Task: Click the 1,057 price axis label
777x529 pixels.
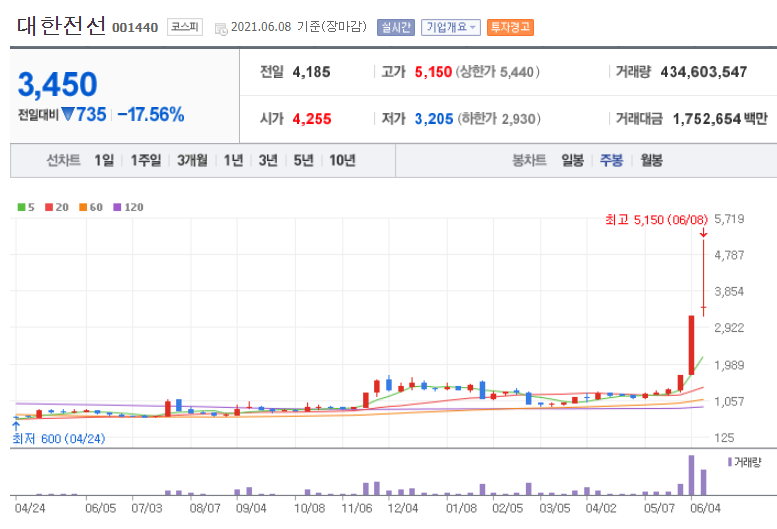Action: point(729,401)
